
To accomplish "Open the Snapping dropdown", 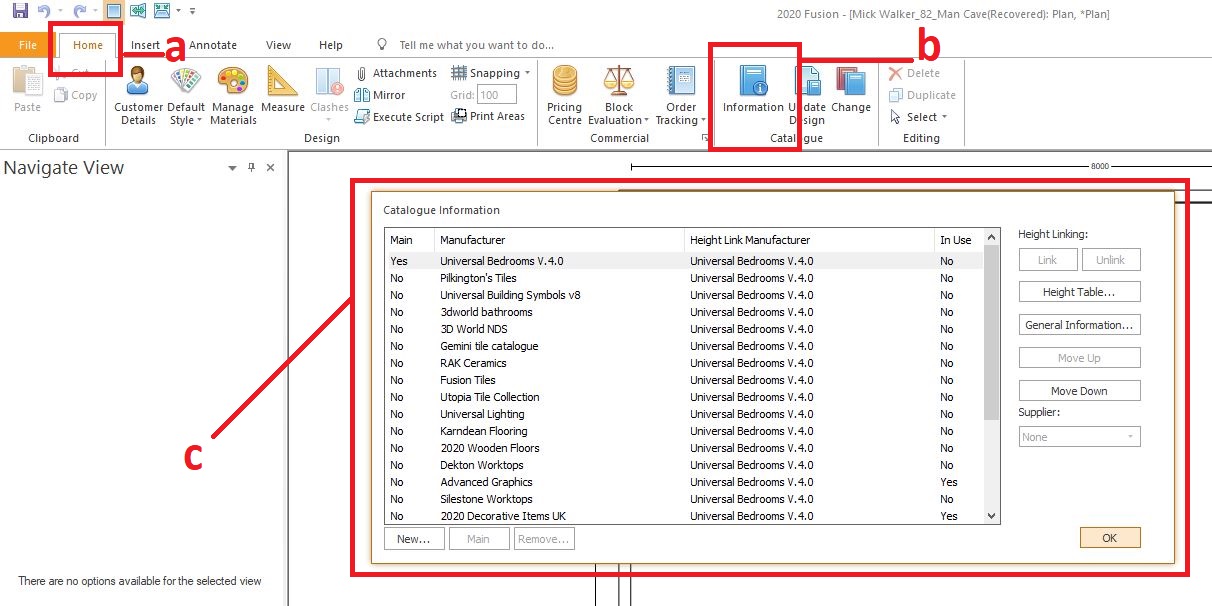I will [x=491, y=73].
